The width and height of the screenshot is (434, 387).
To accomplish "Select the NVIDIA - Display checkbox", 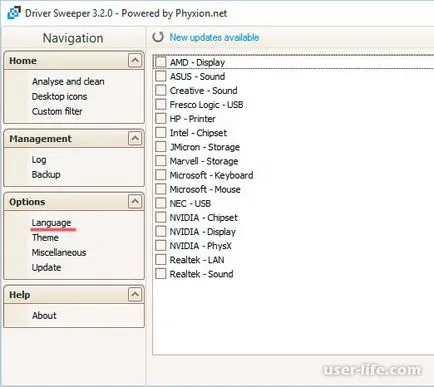I will click(x=161, y=231).
